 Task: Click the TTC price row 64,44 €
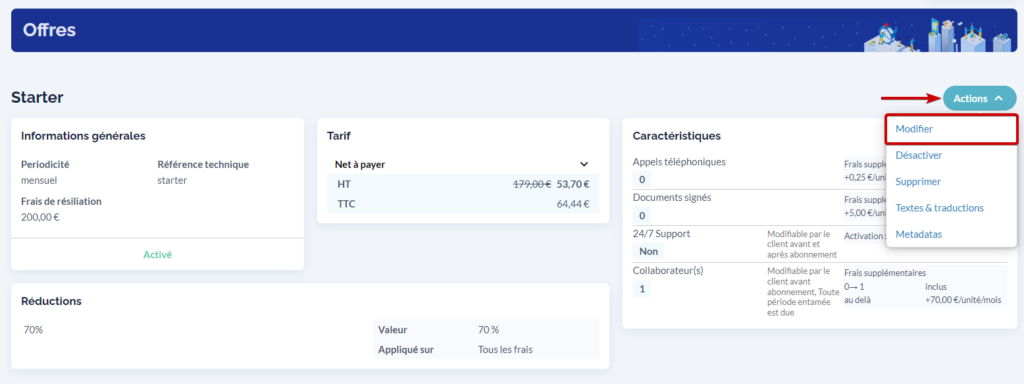(x=463, y=204)
